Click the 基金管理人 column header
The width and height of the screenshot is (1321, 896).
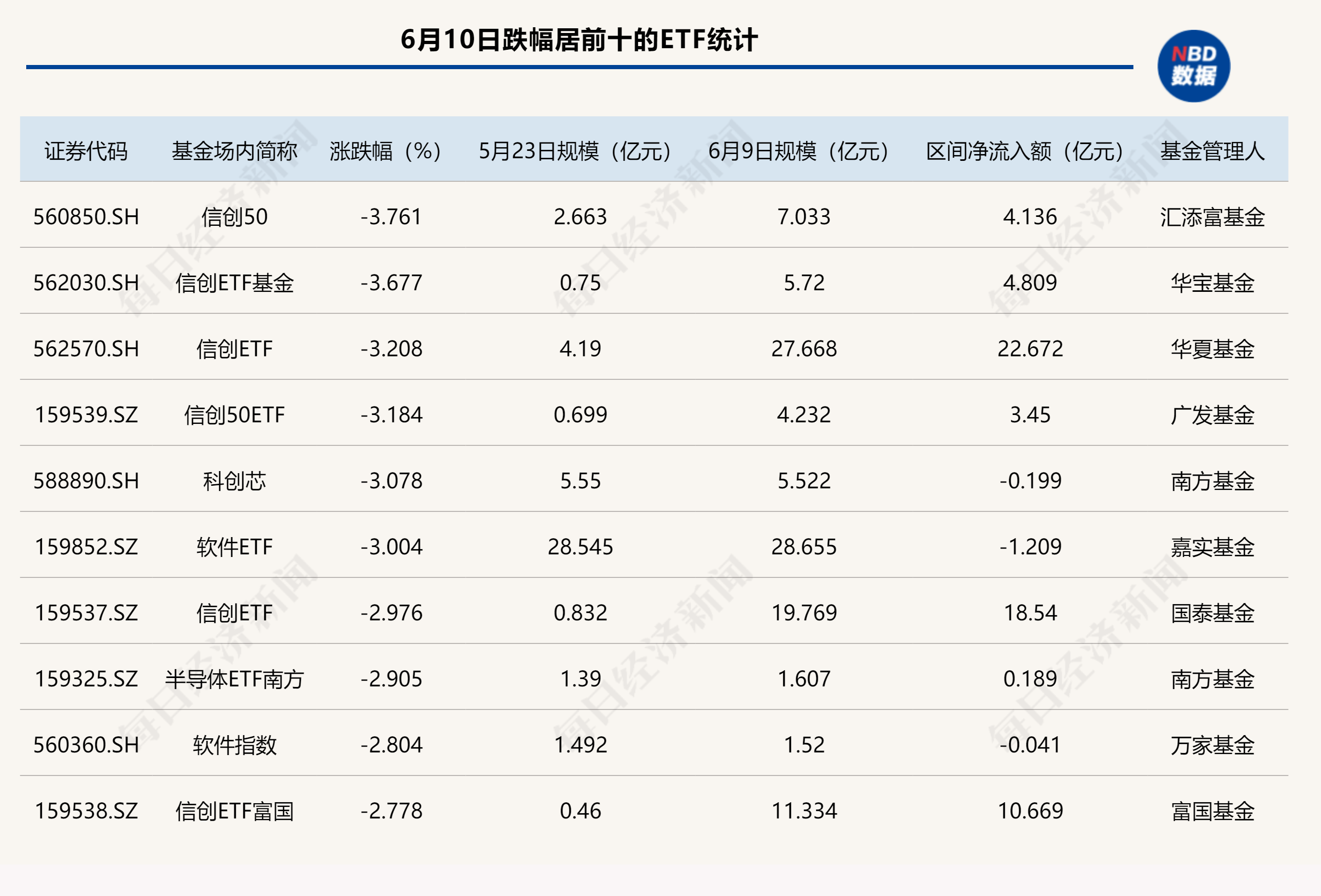click(1212, 151)
